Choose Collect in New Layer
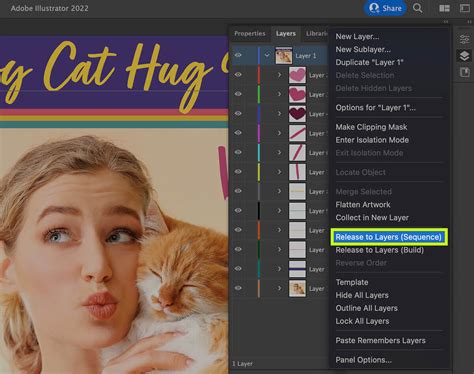 pyautogui.click(x=372, y=218)
